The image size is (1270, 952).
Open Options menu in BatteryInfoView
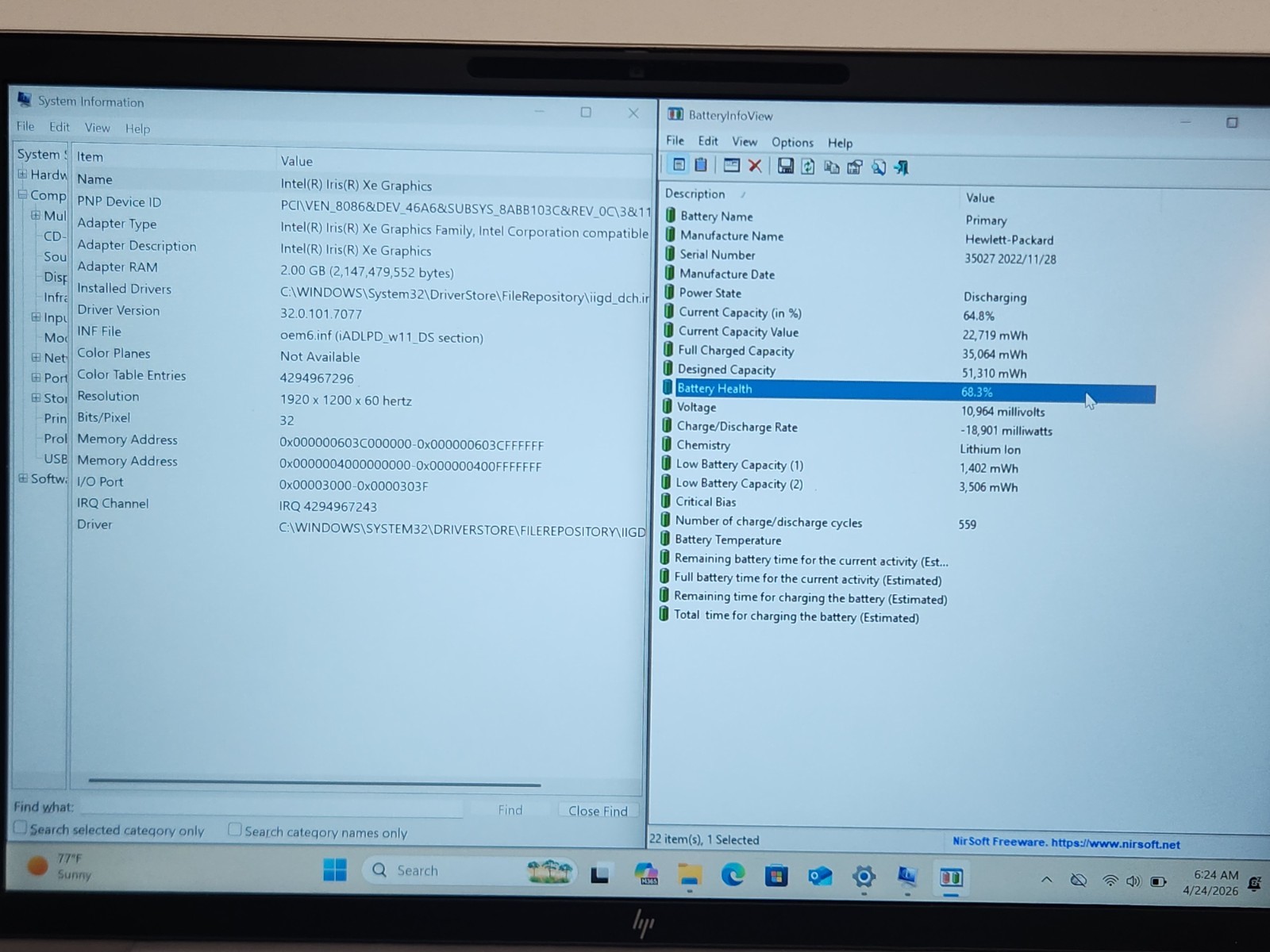(792, 142)
